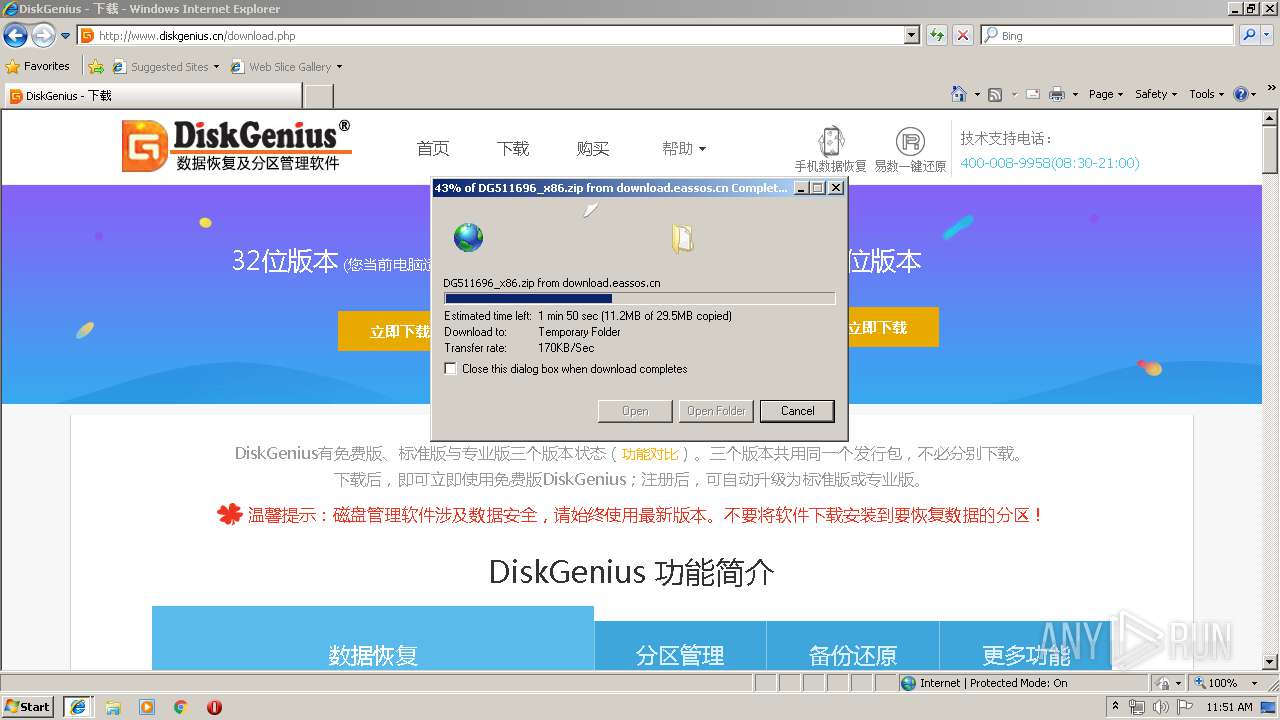
Task: Click the globe icon in download dialog
Action: click(x=468, y=238)
